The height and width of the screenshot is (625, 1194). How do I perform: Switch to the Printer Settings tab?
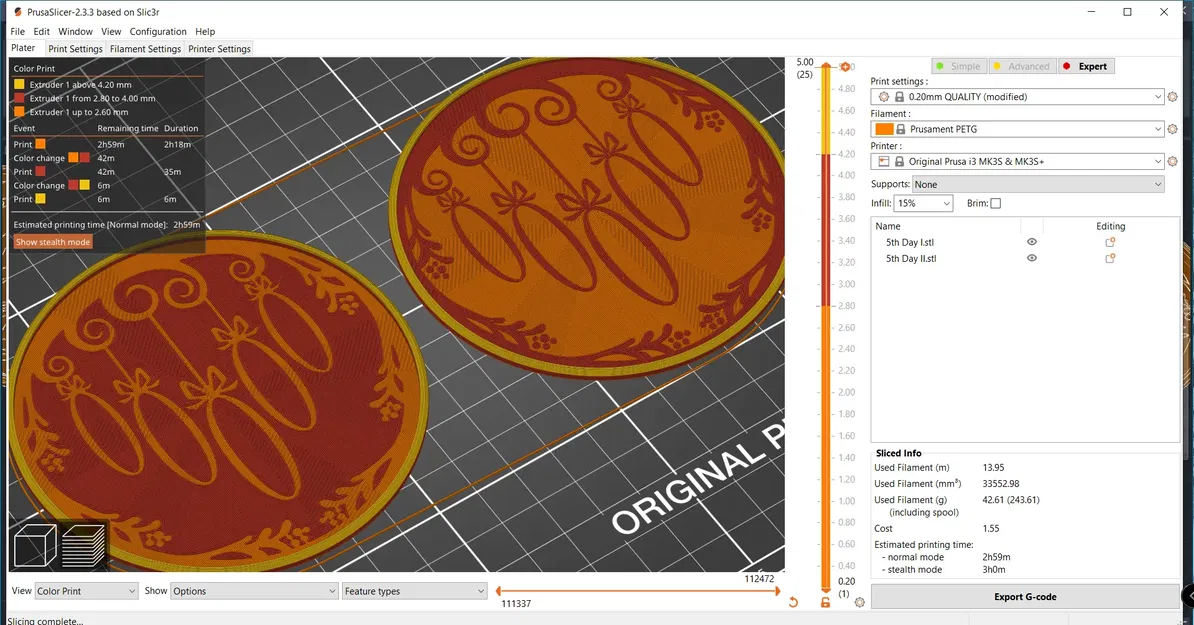pyautogui.click(x=219, y=49)
